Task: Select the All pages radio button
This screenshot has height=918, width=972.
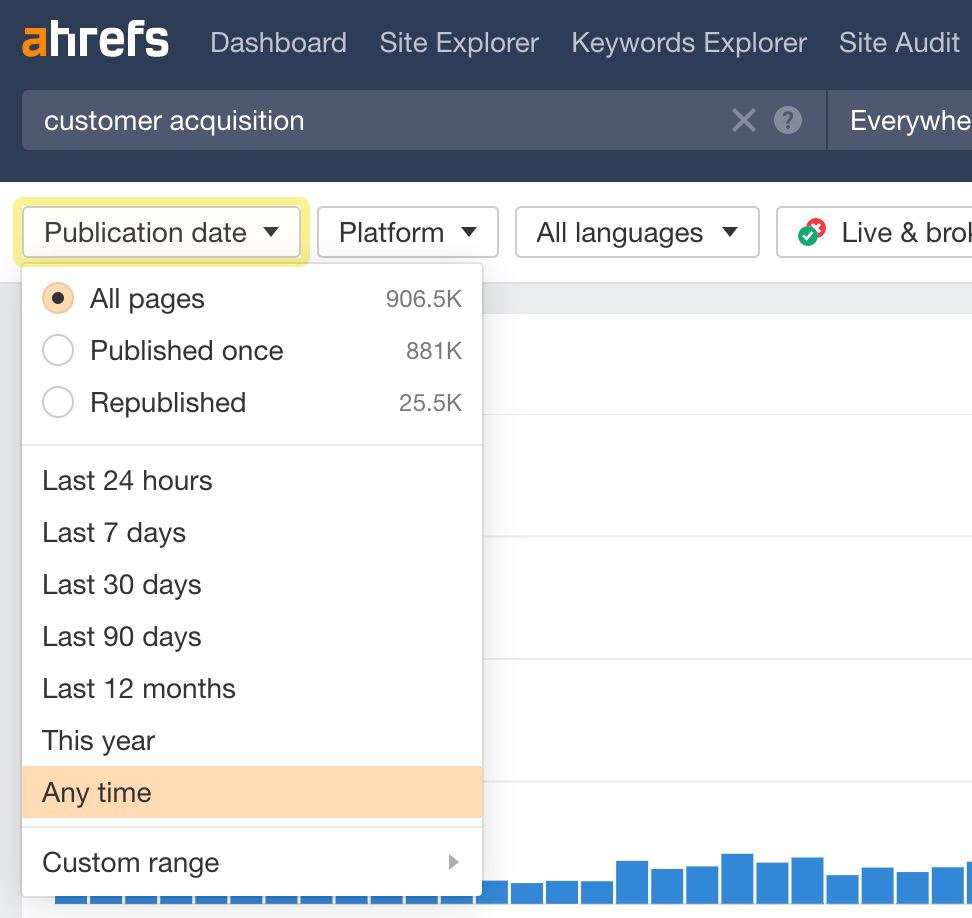Action: click(x=58, y=299)
